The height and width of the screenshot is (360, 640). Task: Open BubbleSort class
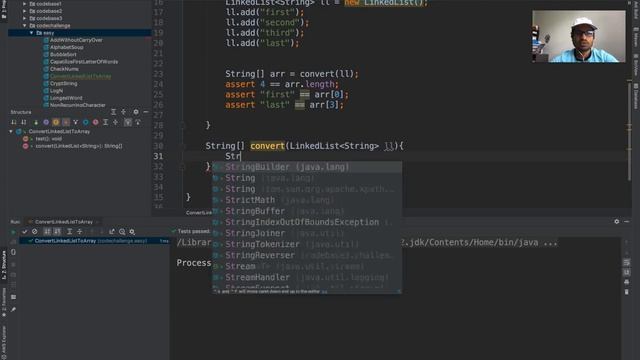(63, 54)
